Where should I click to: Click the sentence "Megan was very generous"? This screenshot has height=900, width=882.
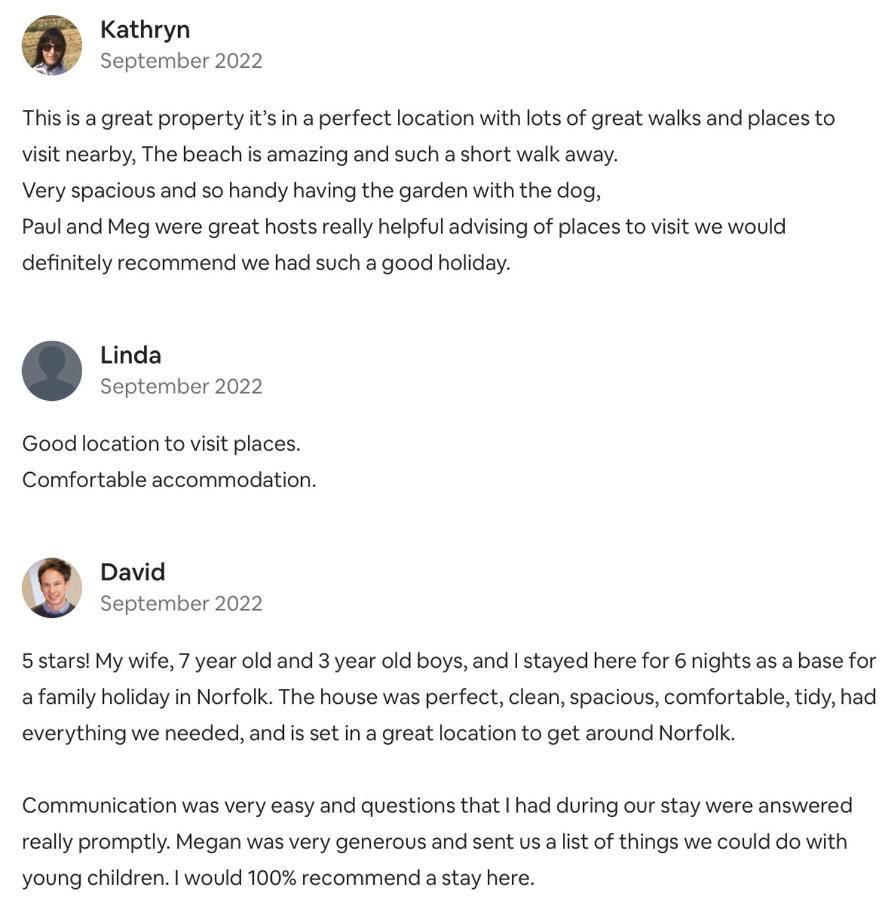(511, 841)
